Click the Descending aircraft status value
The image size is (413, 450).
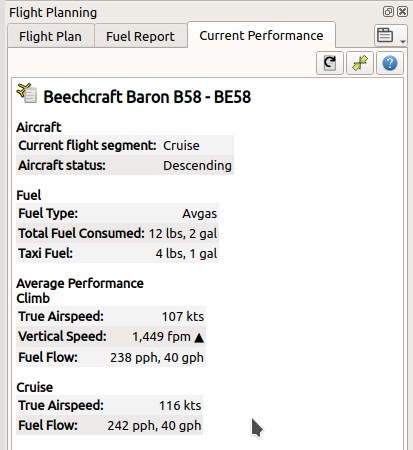click(197, 166)
